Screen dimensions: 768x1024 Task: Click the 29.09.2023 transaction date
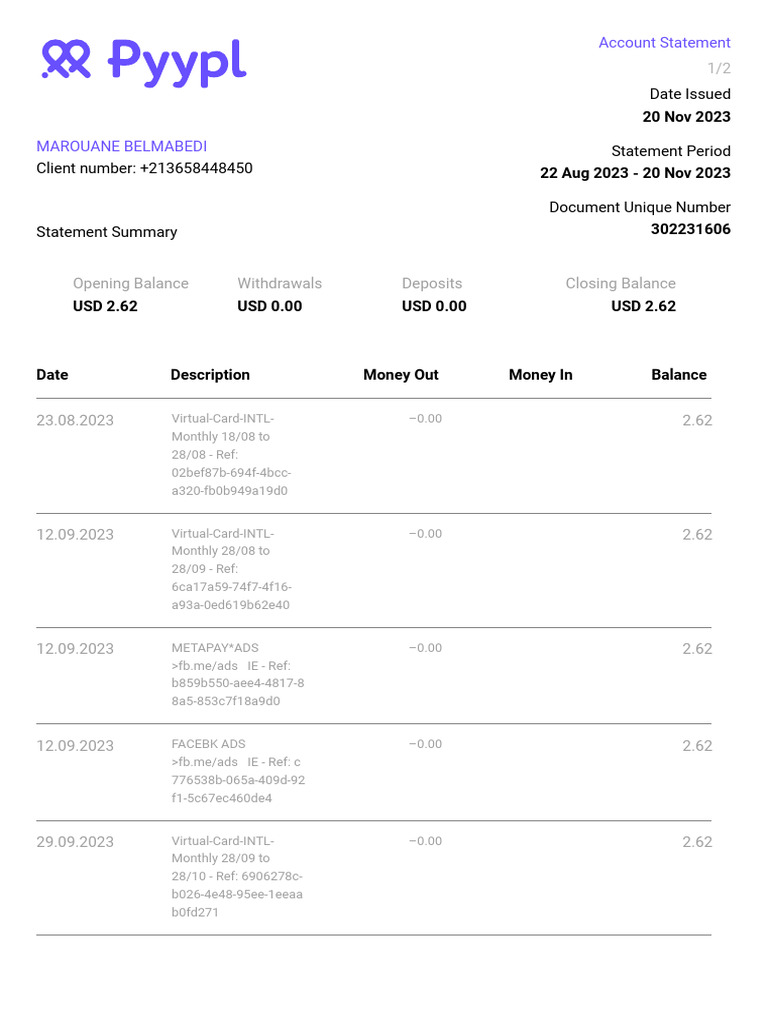[x=75, y=842]
